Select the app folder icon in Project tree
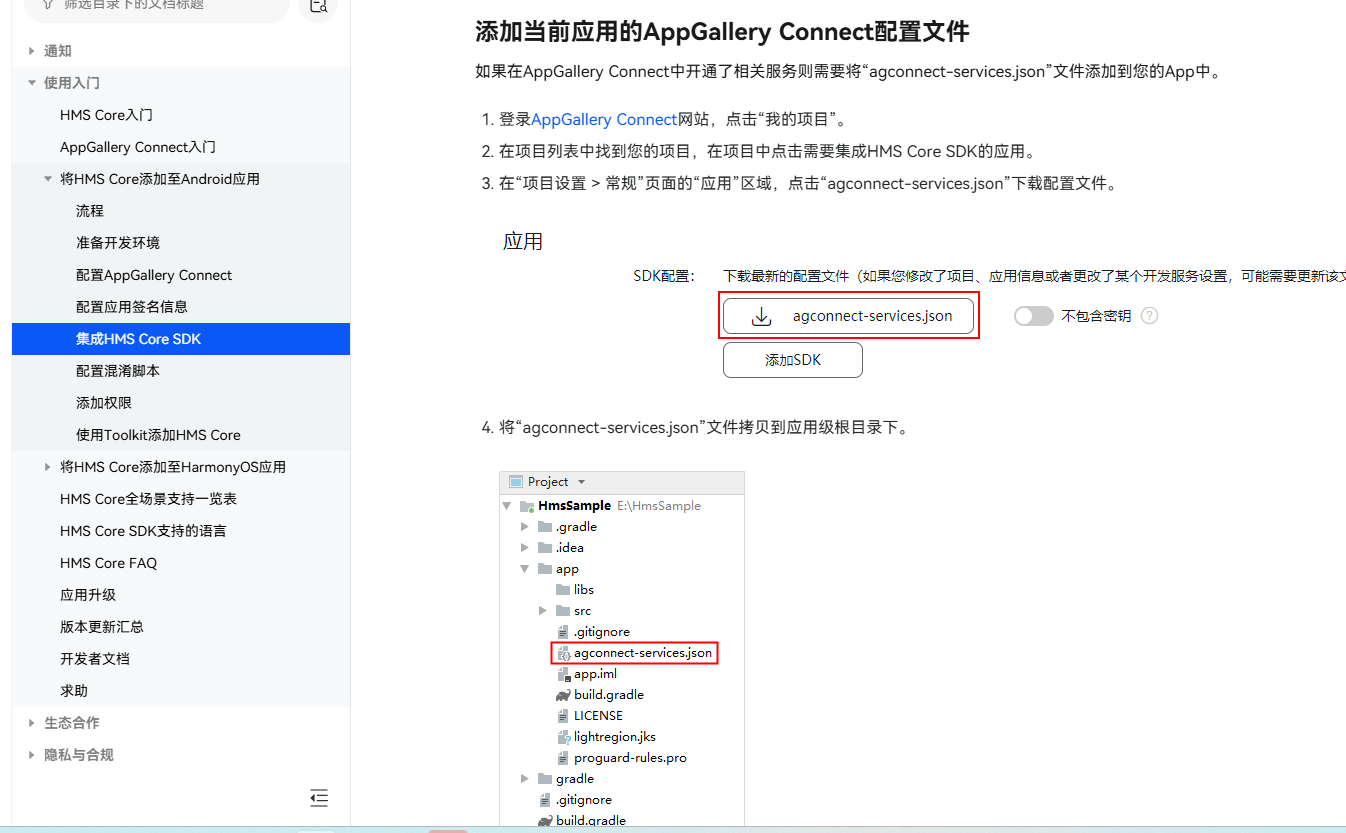 point(545,569)
